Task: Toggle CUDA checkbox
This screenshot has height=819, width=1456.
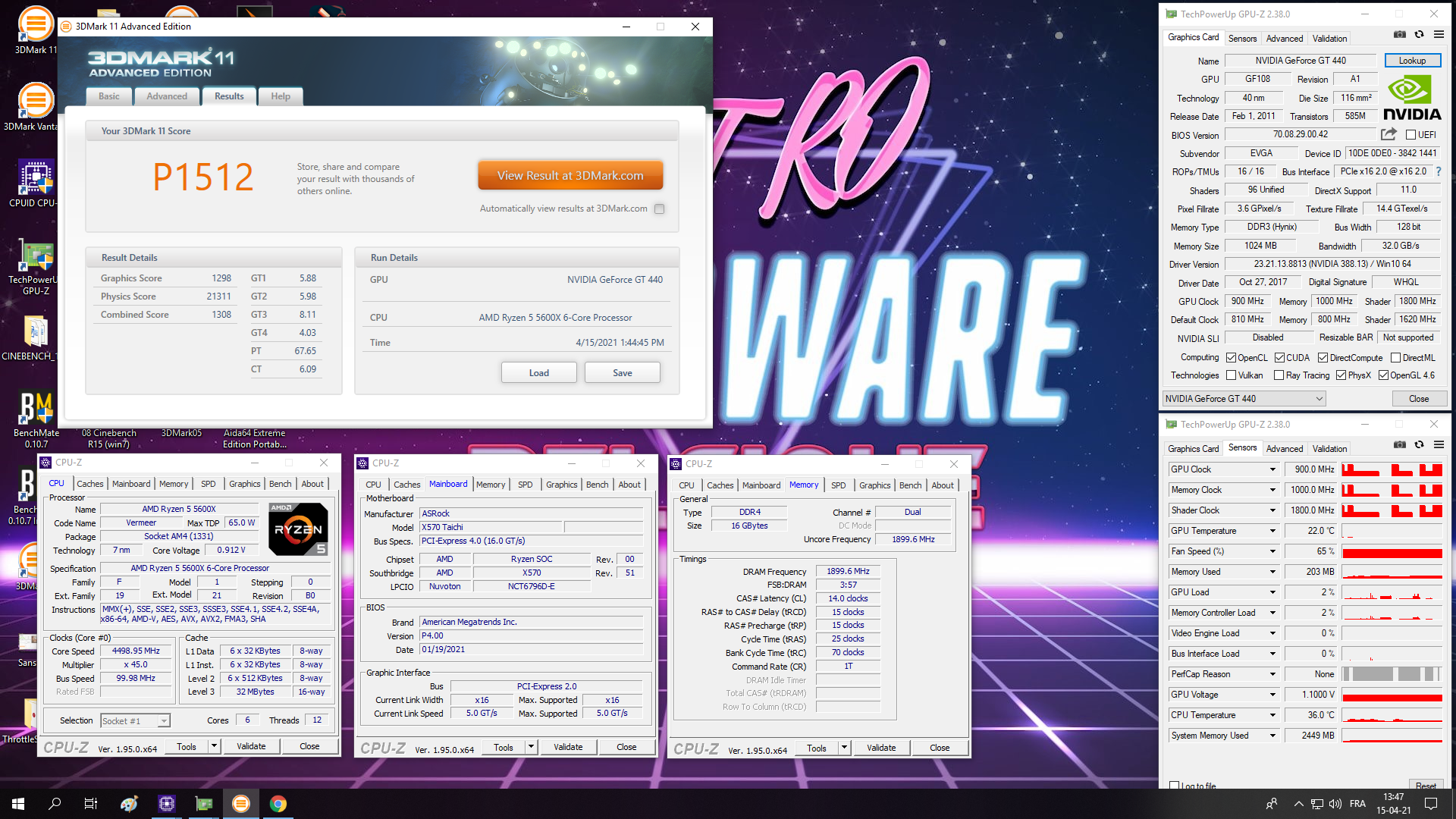Action: click(x=1279, y=358)
